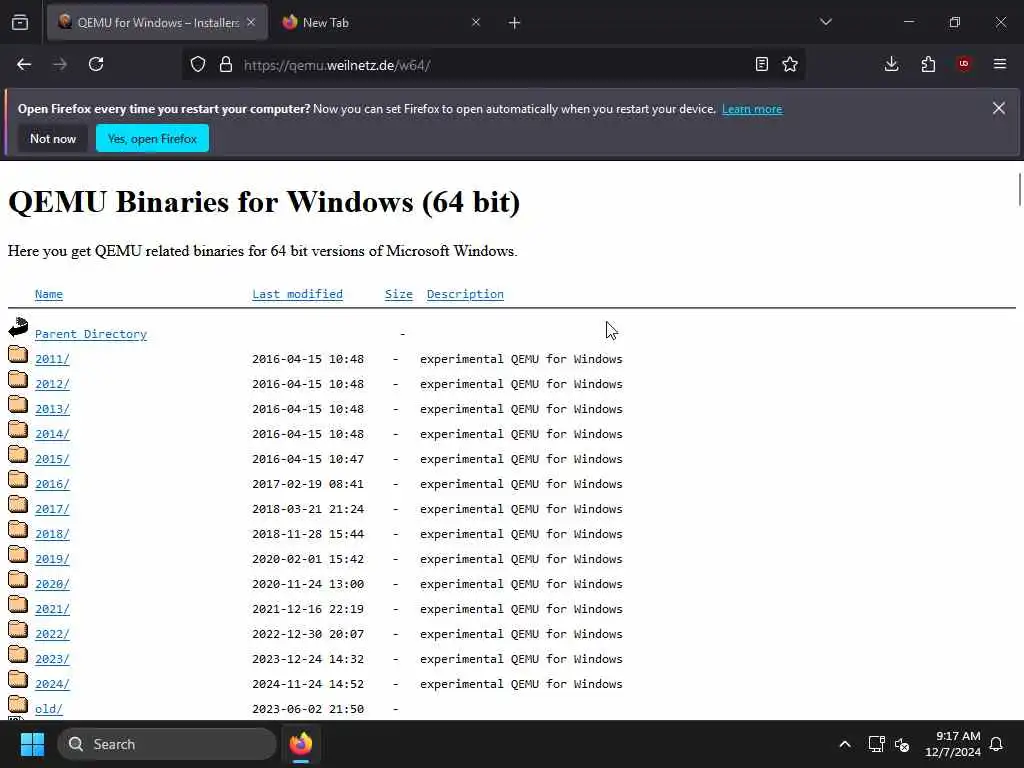Open the 2021/ folder link
This screenshot has width=1024, height=768.
[x=52, y=609]
